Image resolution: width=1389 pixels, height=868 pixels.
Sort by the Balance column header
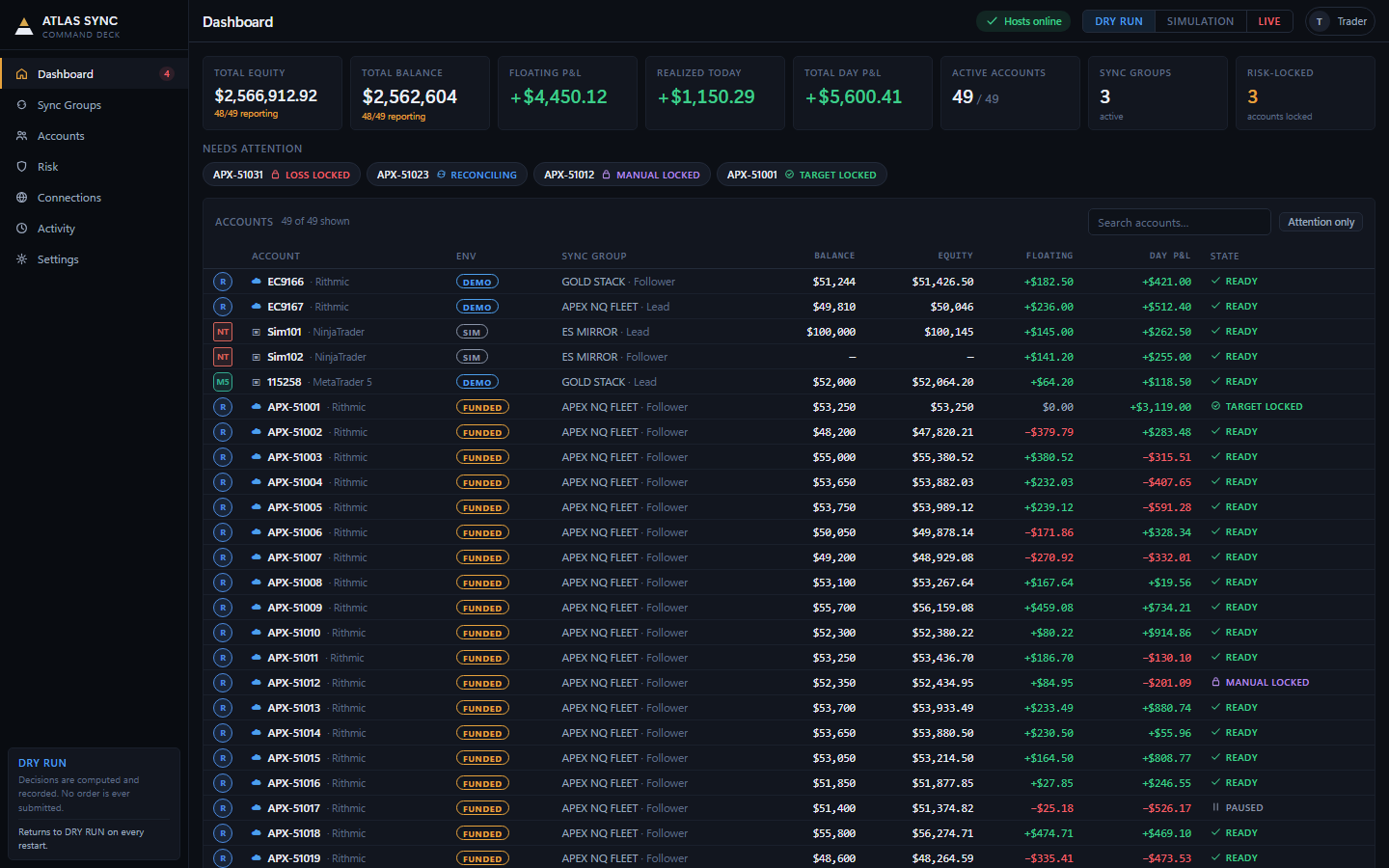click(834, 256)
